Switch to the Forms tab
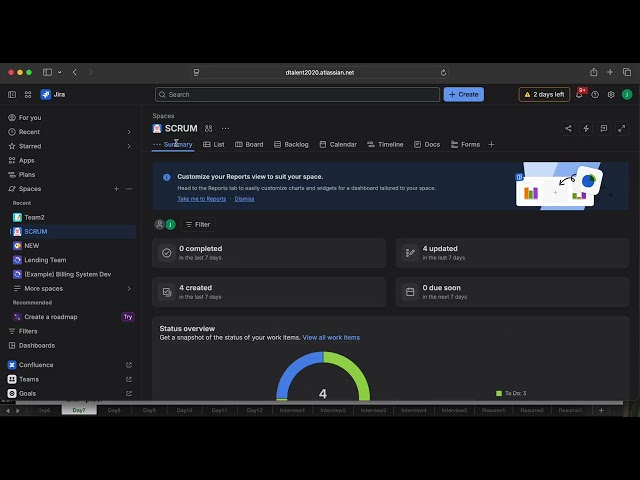640x480 pixels. click(465, 144)
